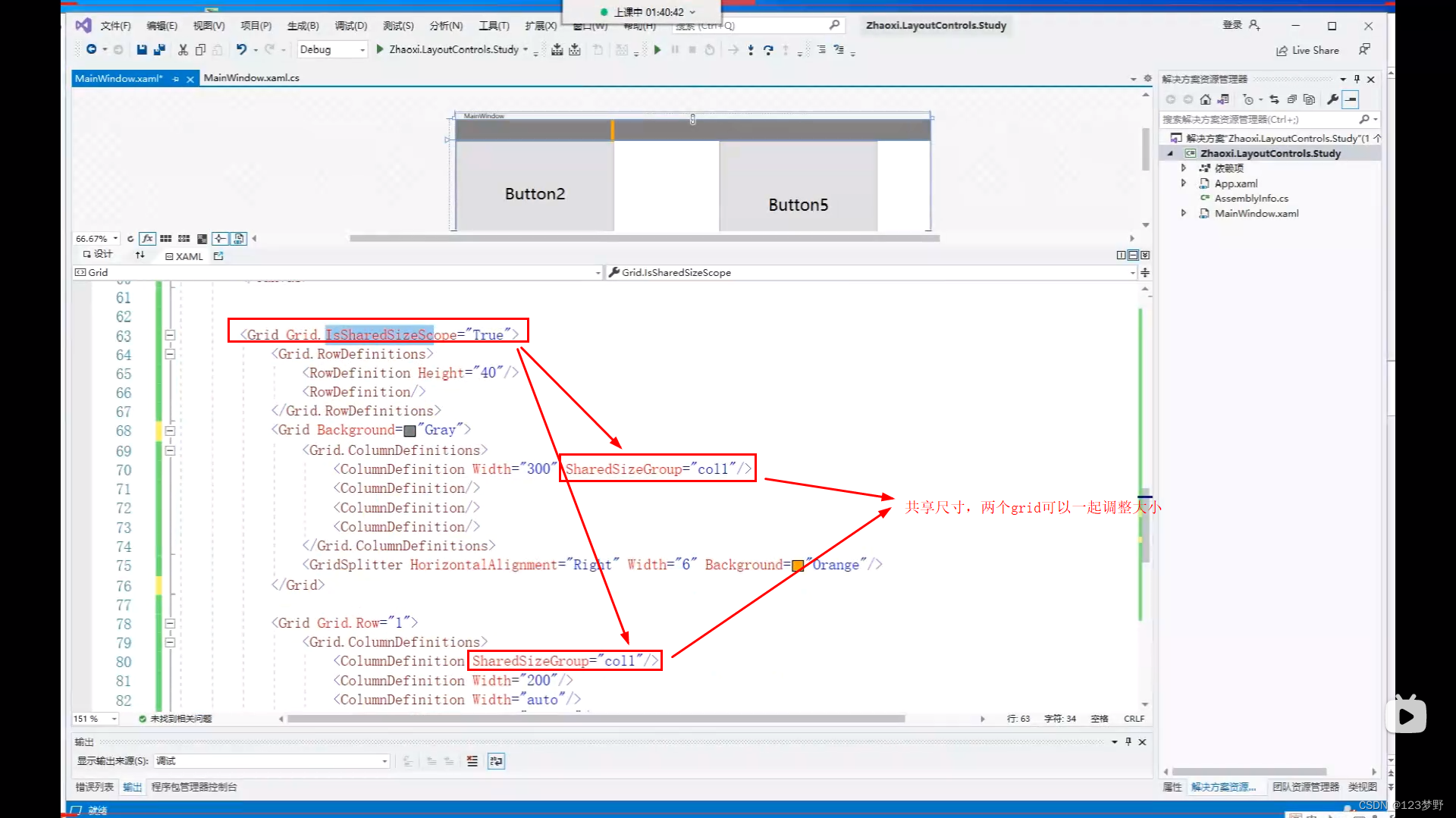Screen dimensions: 1456x818
Task: Click the Live Share button
Action: pos(1308,50)
